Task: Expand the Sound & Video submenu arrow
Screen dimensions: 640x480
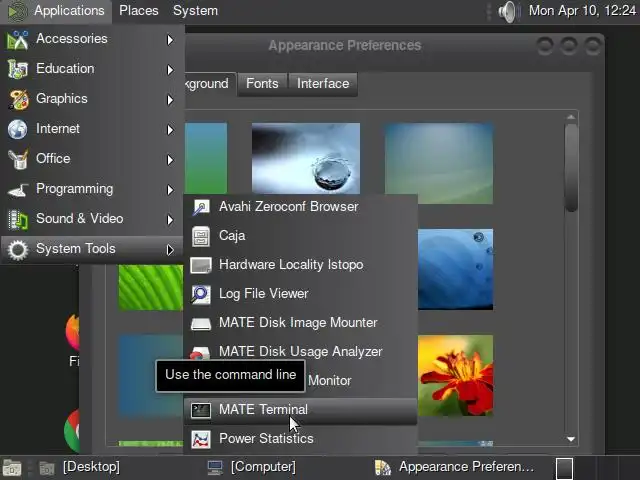Action: pos(170,220)
